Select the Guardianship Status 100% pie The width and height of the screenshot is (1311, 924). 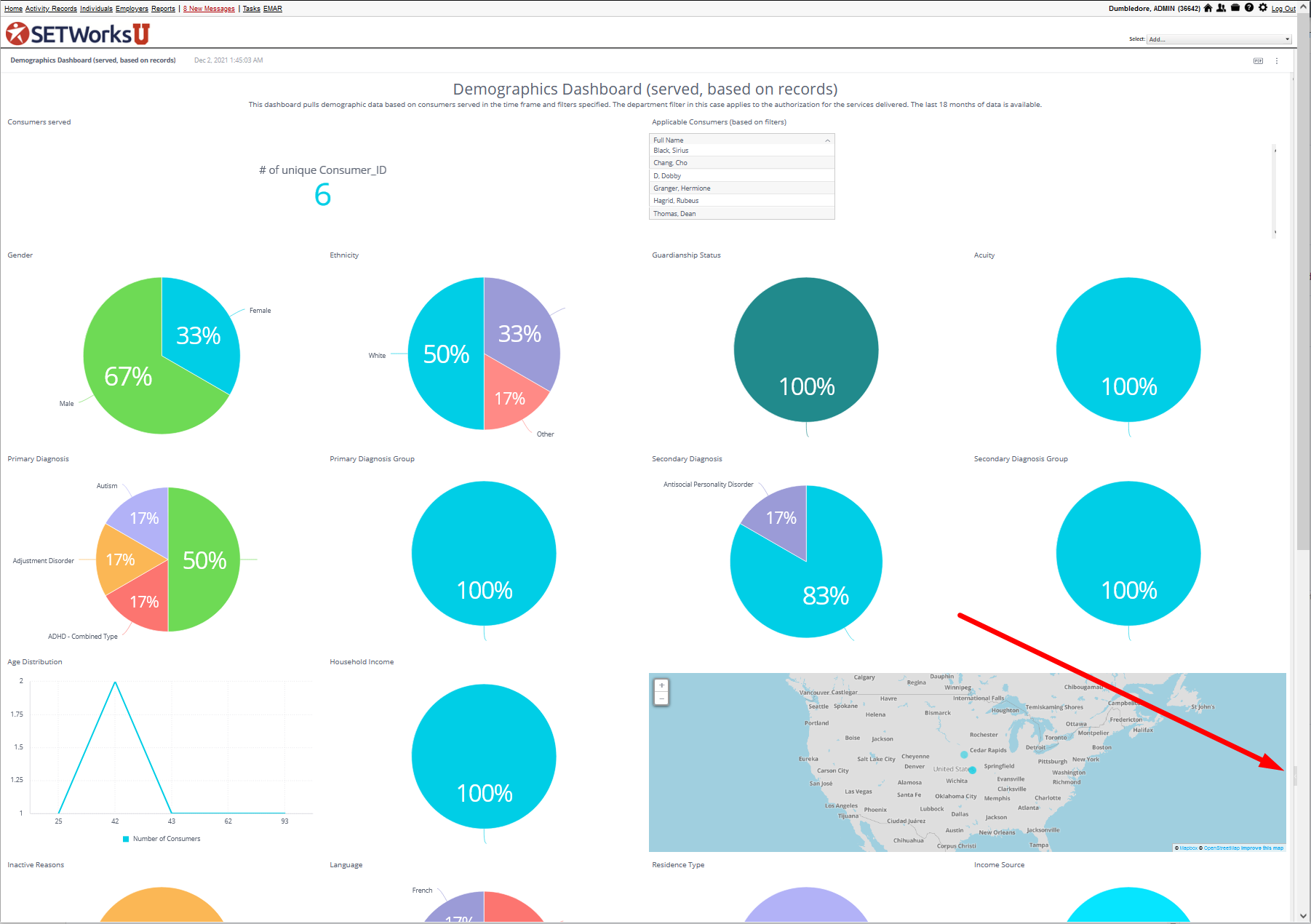pyautogui.click(x=806, y=350)
